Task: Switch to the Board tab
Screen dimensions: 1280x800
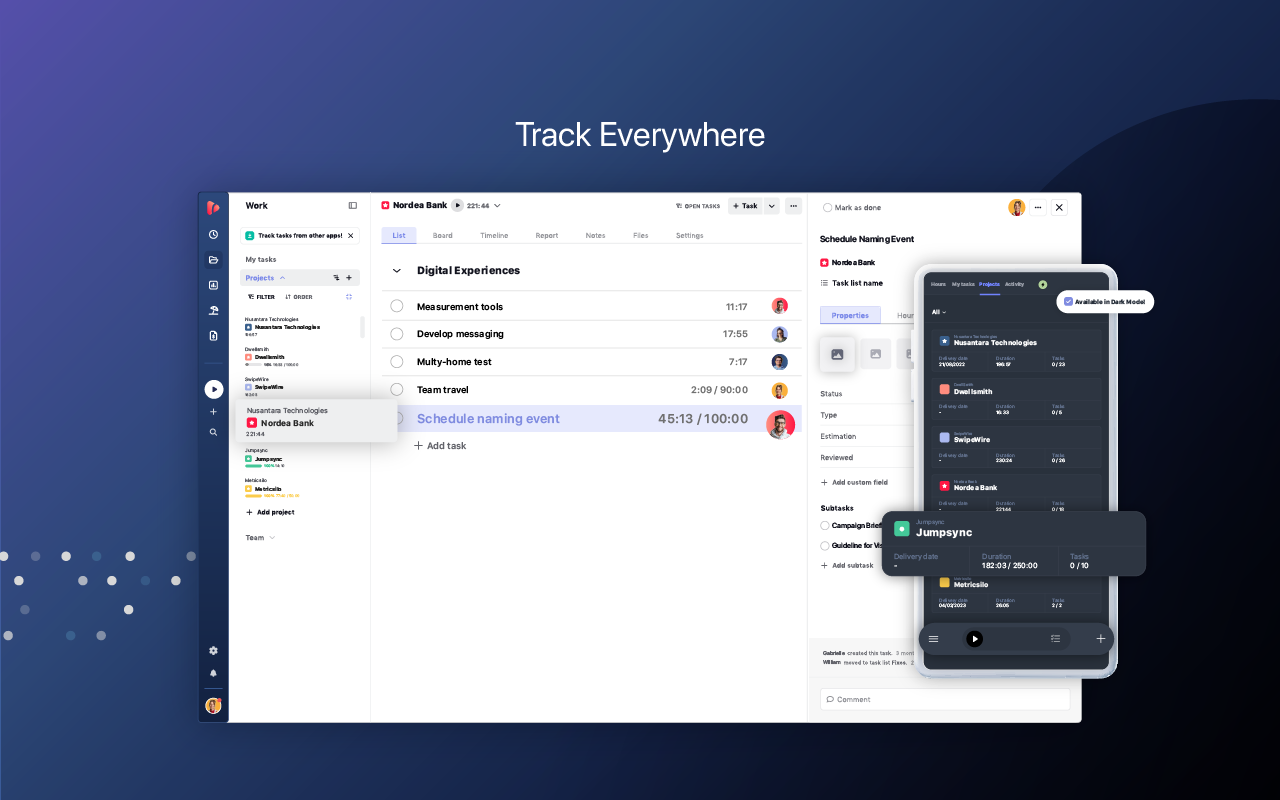Action: point(443,236)
